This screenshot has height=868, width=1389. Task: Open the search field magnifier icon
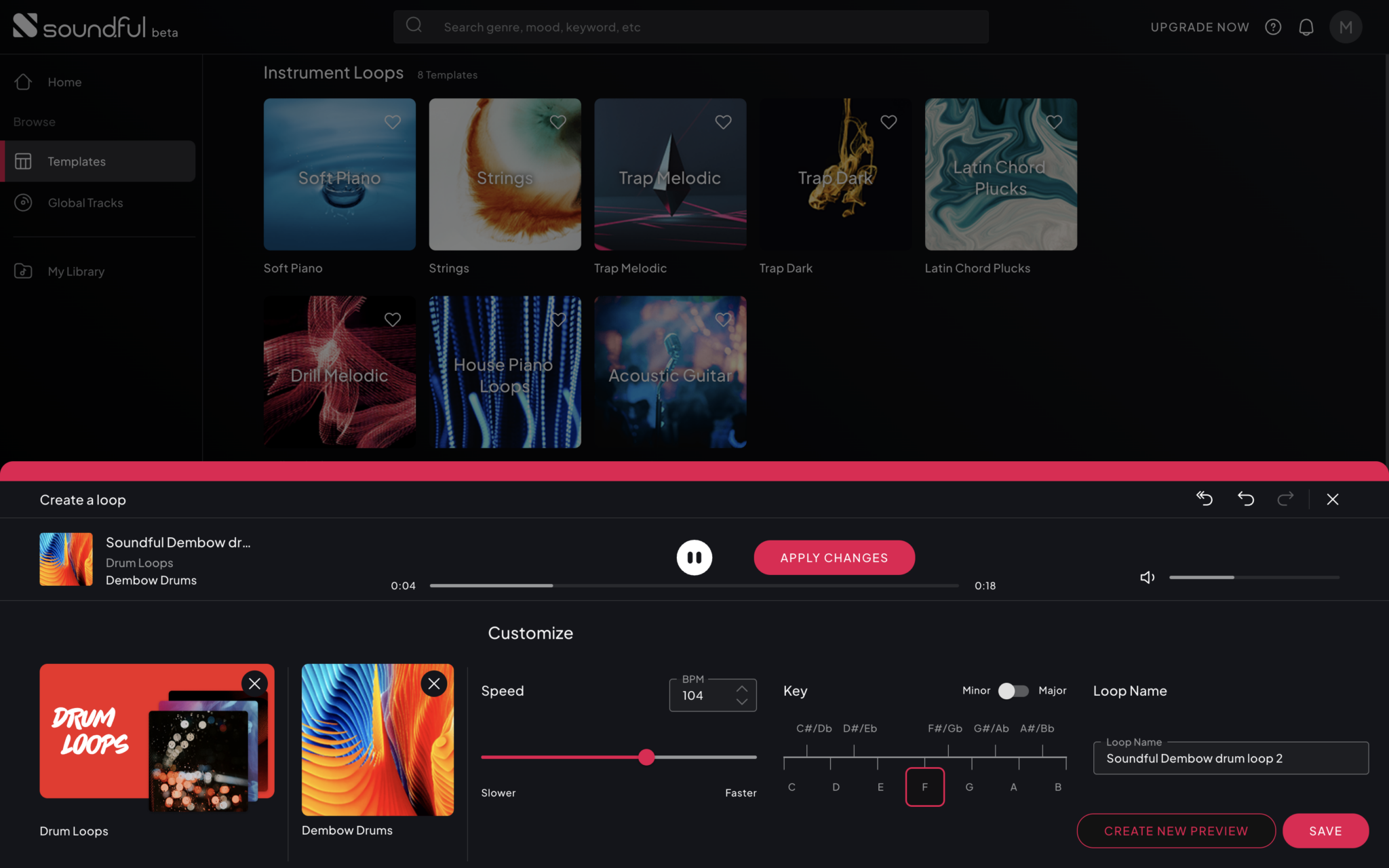[x=414, y=25]
